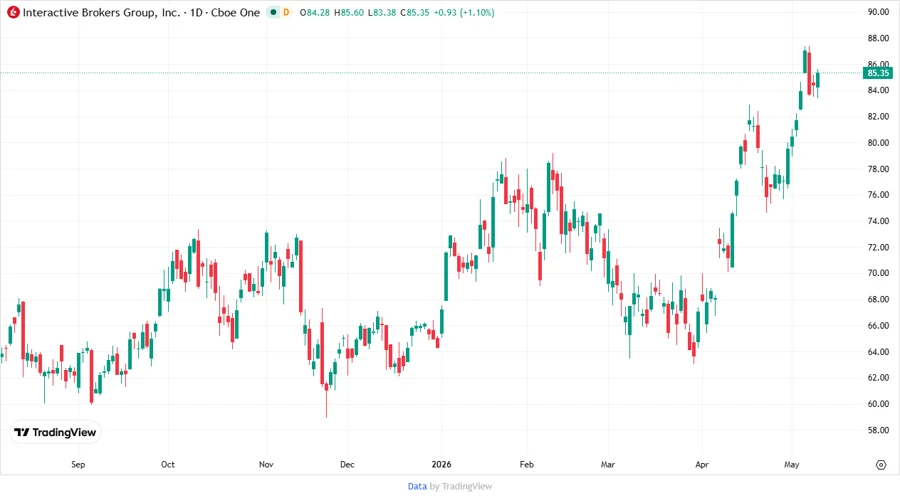Viewport: 900px width, 498px height.
Task: Open chart settings gear icon
Action: [x=881, y=465]
